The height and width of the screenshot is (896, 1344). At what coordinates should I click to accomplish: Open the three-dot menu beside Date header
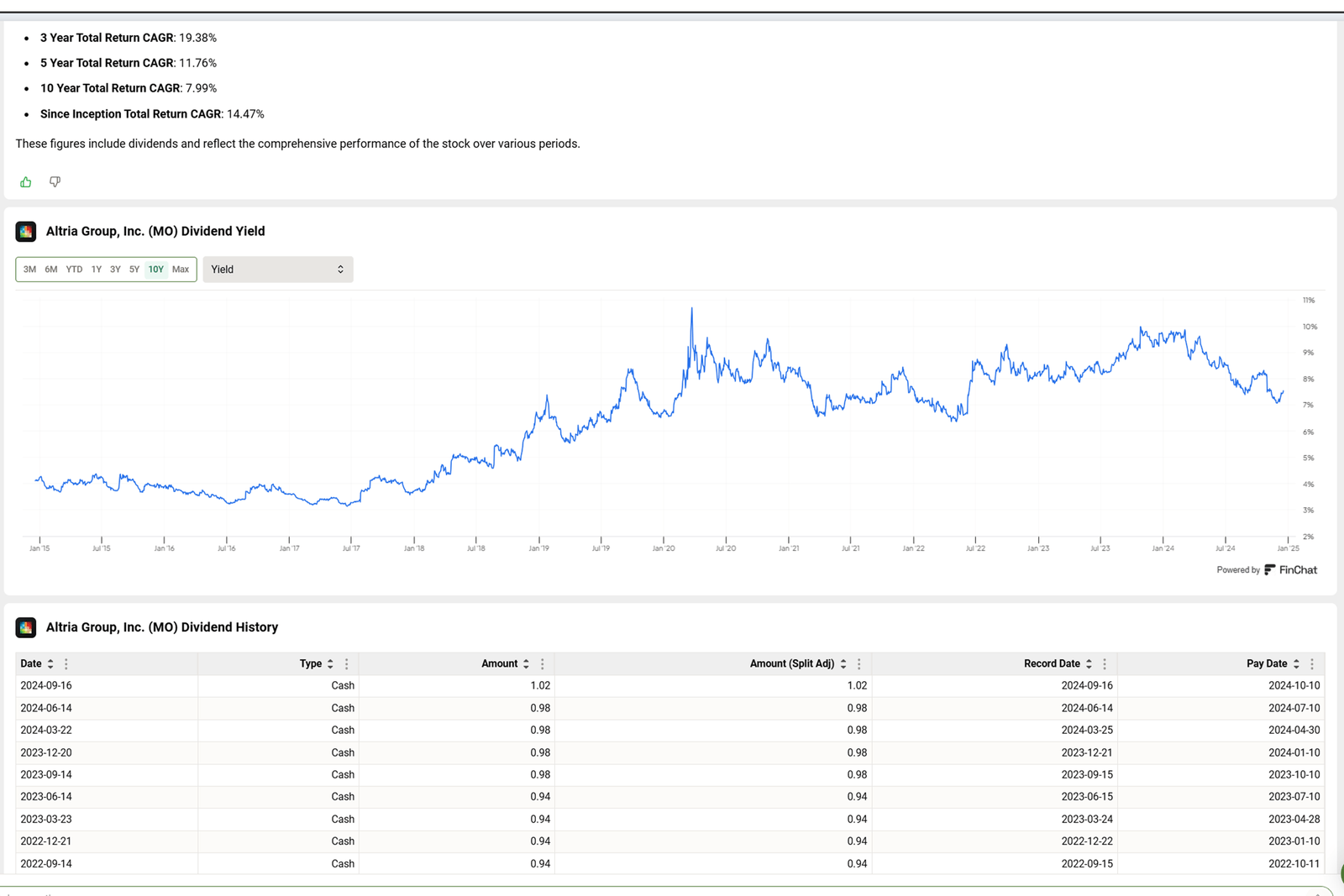pyautogui.click(x=66, y=663)
